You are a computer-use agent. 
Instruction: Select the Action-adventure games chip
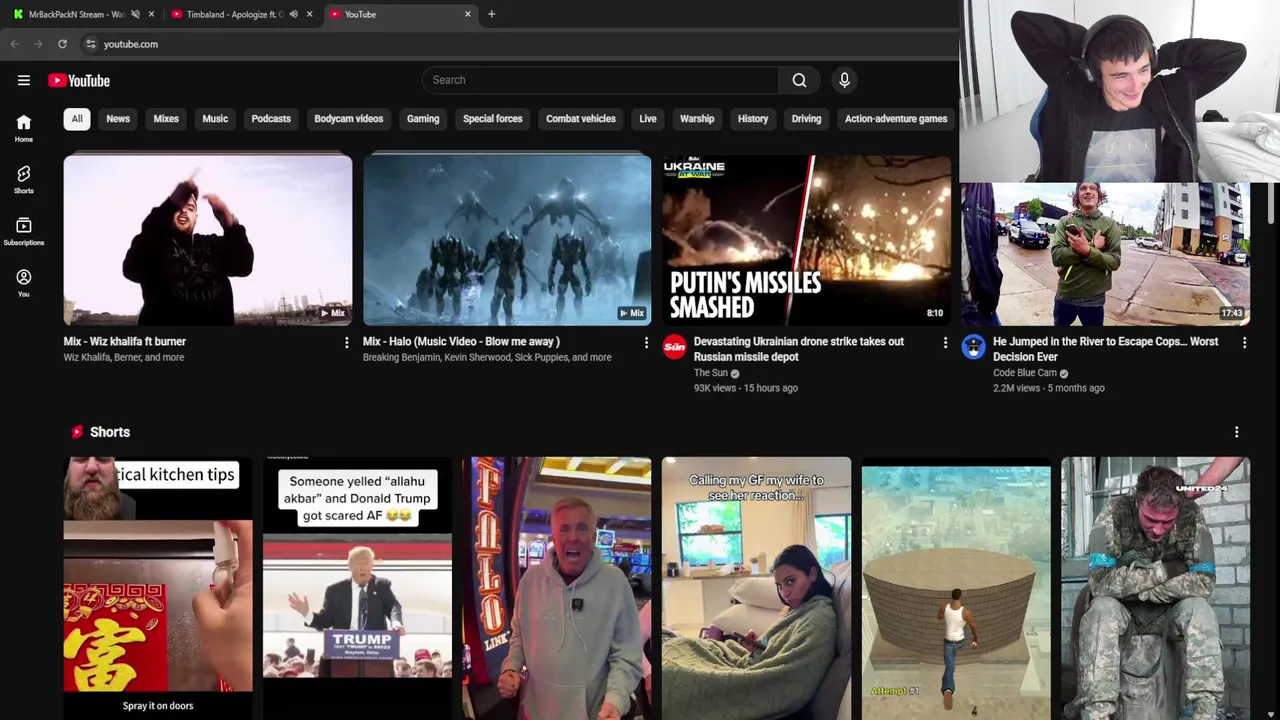pos(896,119)
